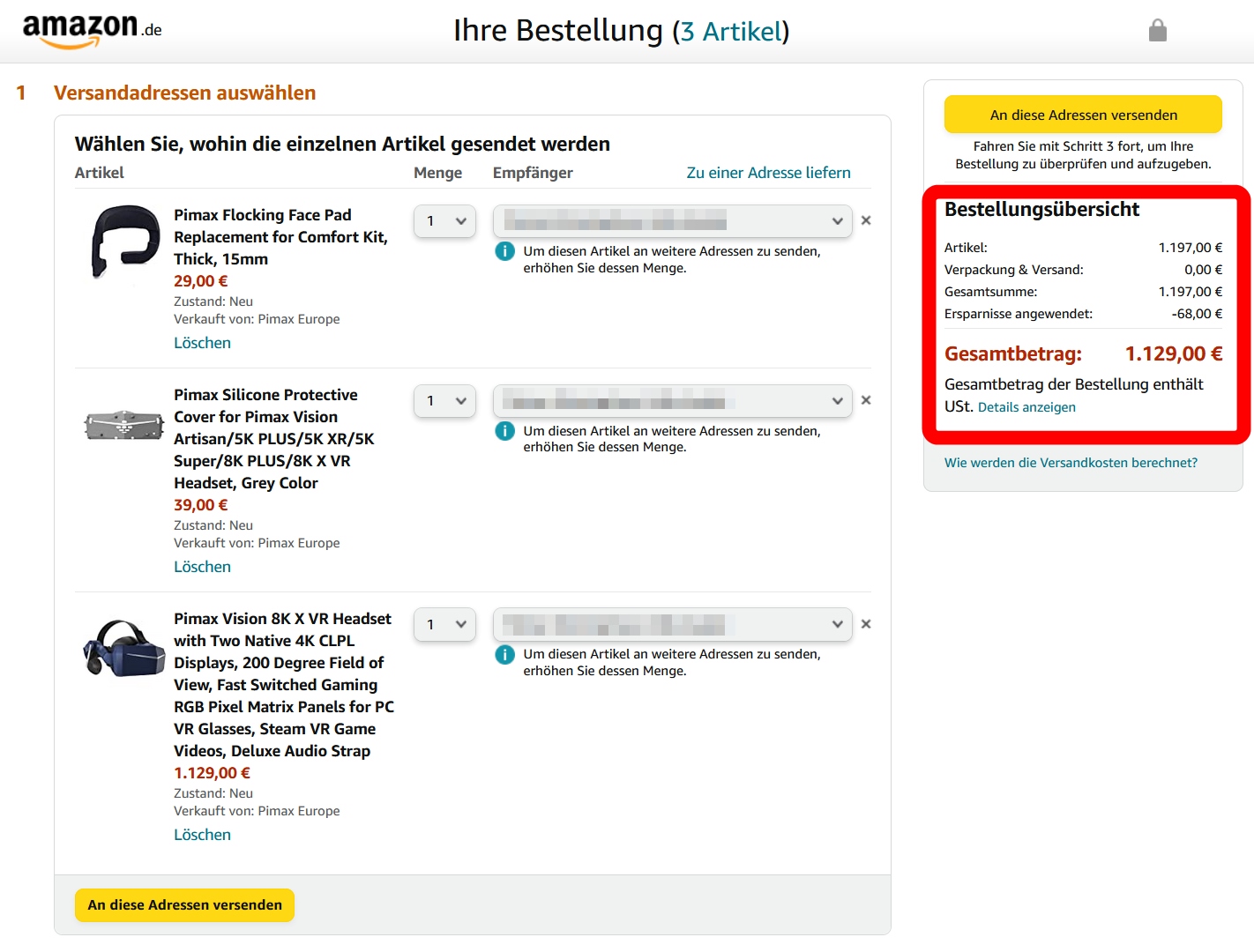The height and width of the screenshot is (952, 1254).
Task: Click info icon under 8K X Headset recipient
Action: (505, 654)
